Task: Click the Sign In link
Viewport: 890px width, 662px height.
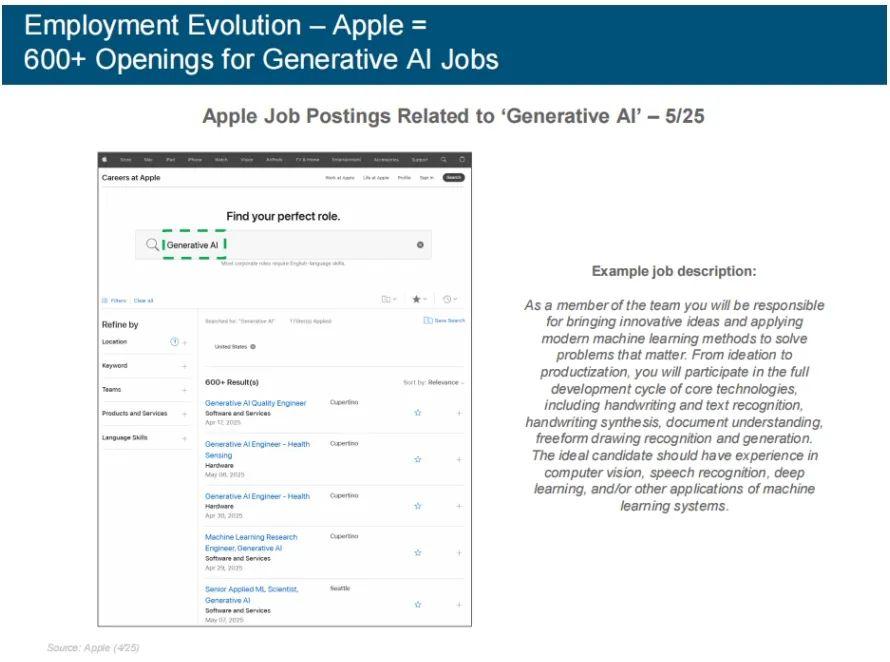Action: point(426,178)
